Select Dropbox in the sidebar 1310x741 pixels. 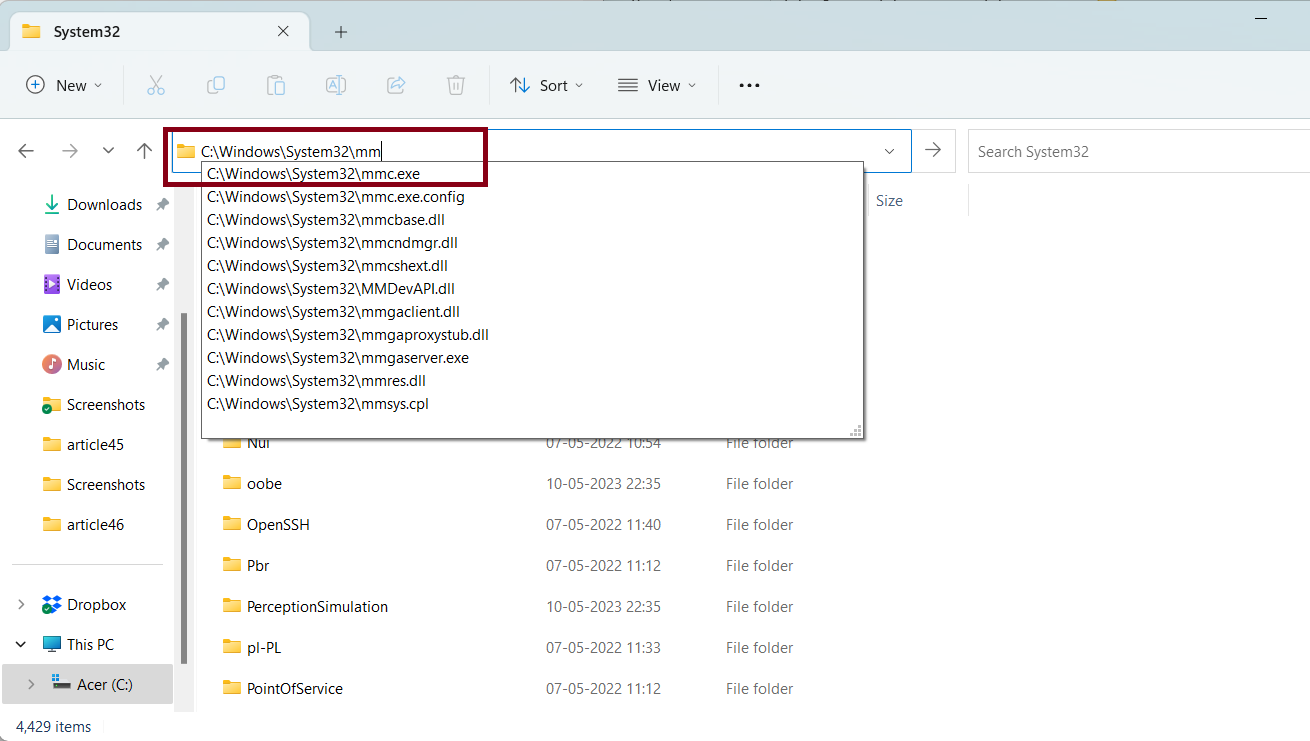click(96, 604)
